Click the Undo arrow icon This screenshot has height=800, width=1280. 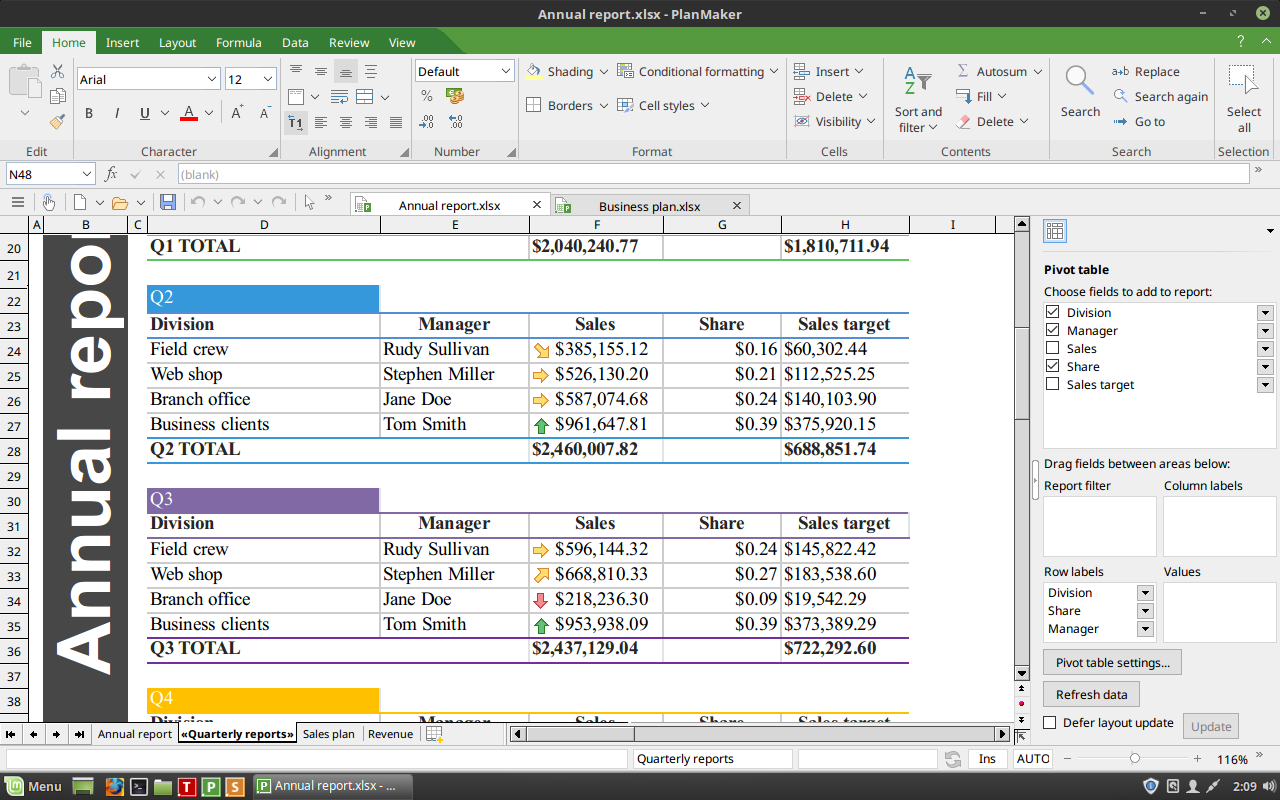click(x=197, y=202)
